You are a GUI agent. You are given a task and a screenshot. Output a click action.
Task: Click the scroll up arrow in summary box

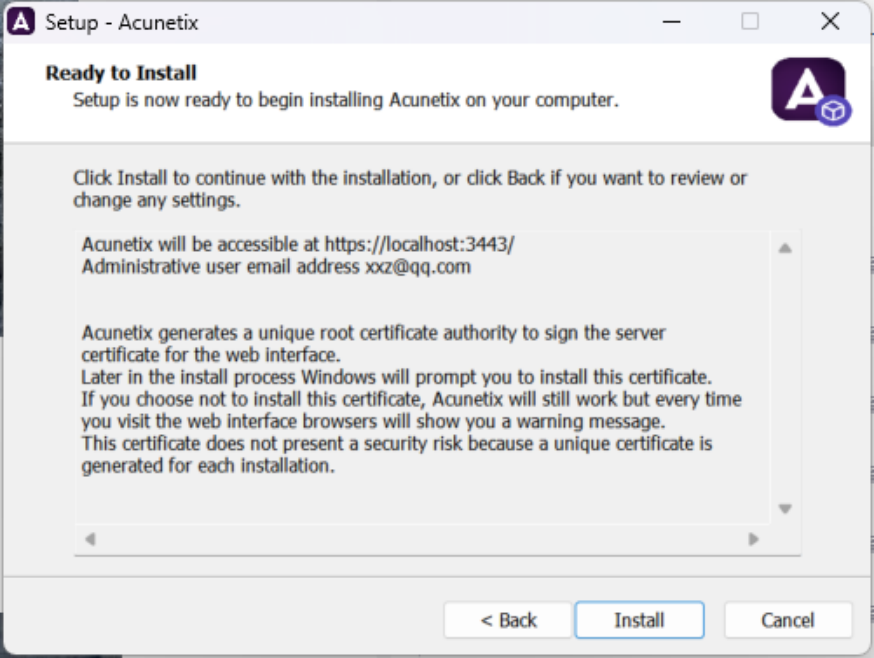785,248
